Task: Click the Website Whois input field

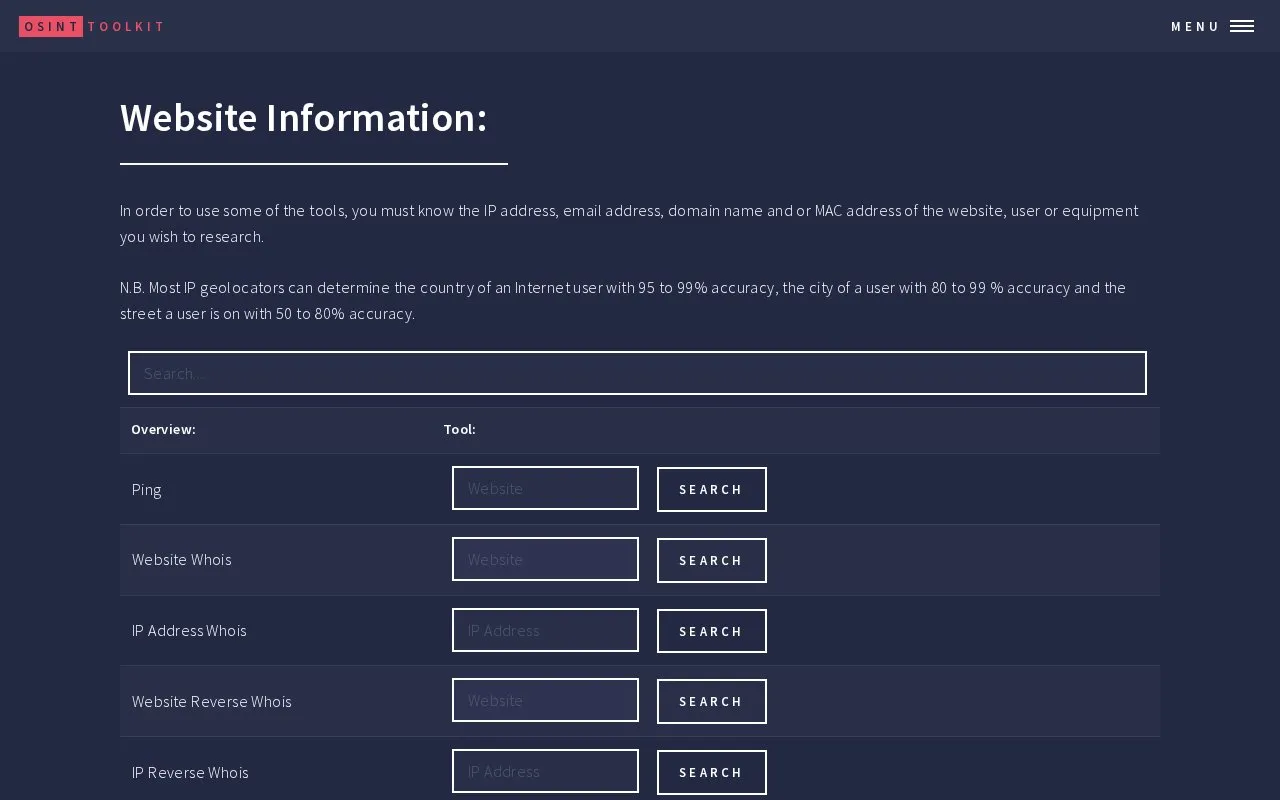Action: (545, 559)
